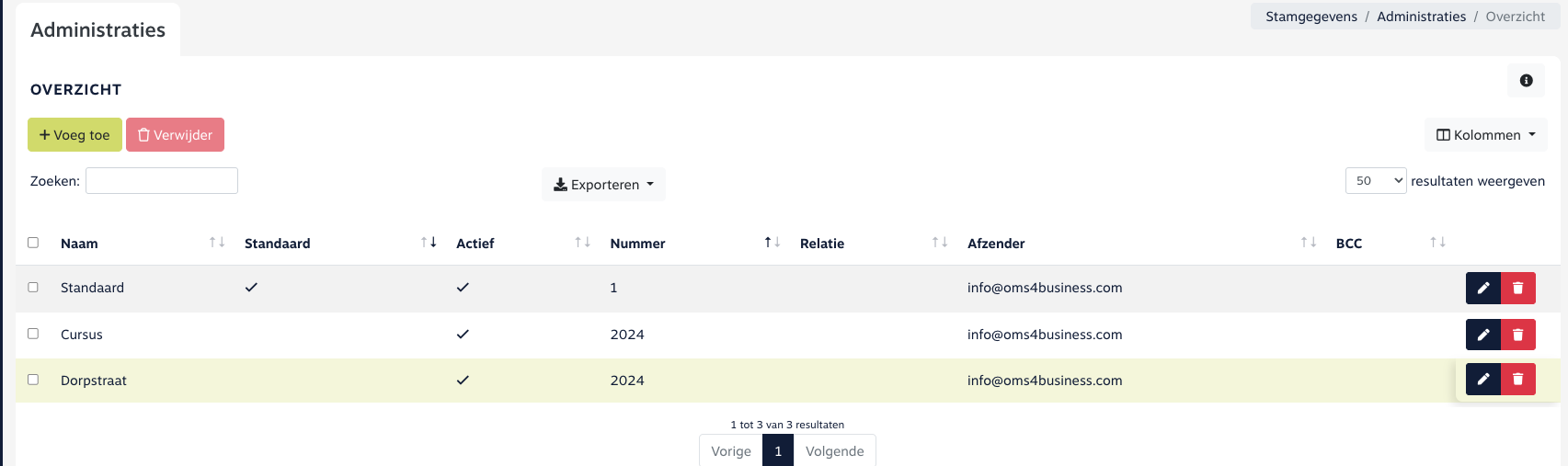Delete the Cursus row via trash icon
This screenshot has height=466, width=1568.
click(x=1518, y=335)
